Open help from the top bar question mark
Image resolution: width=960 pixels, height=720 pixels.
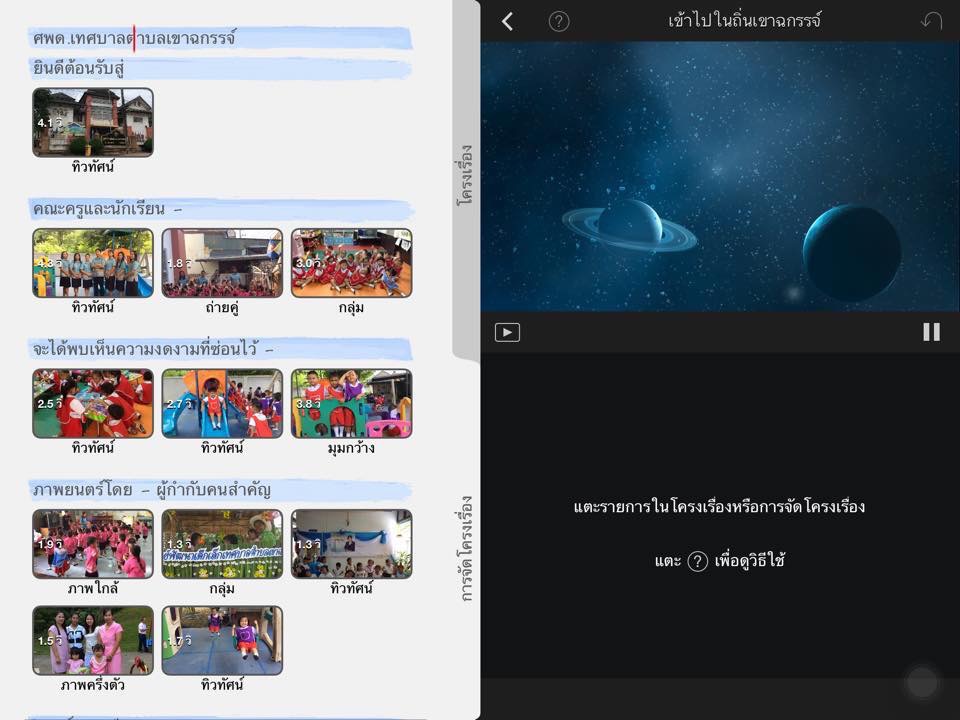point(559,21)
